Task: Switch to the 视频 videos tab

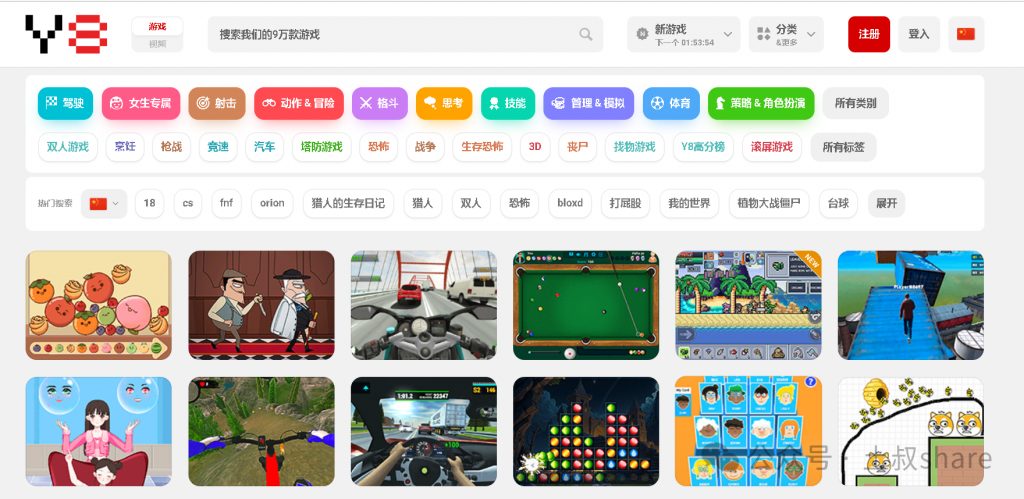Action: (157, 44)
